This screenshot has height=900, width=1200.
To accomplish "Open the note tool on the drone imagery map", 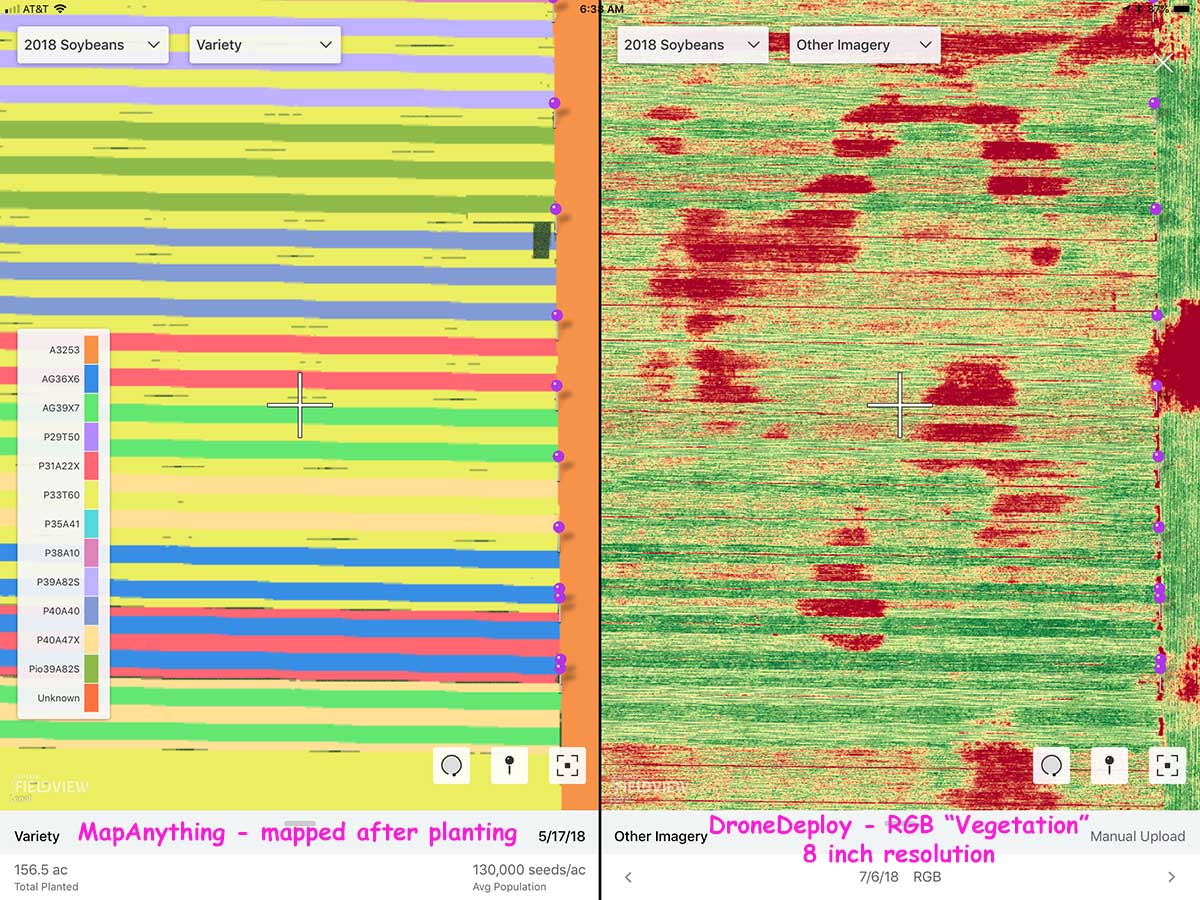I will tap(1051, 765).
